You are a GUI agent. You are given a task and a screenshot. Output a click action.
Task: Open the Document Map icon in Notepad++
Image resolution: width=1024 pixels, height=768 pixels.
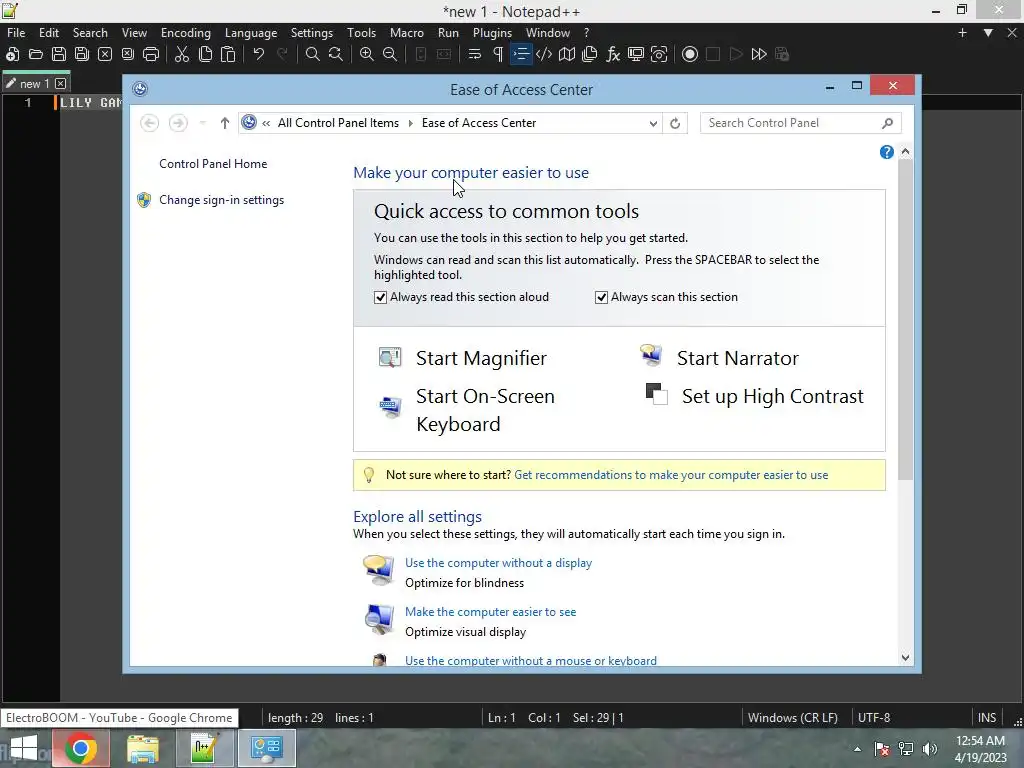pyautogui.click(x=567, y=54)
